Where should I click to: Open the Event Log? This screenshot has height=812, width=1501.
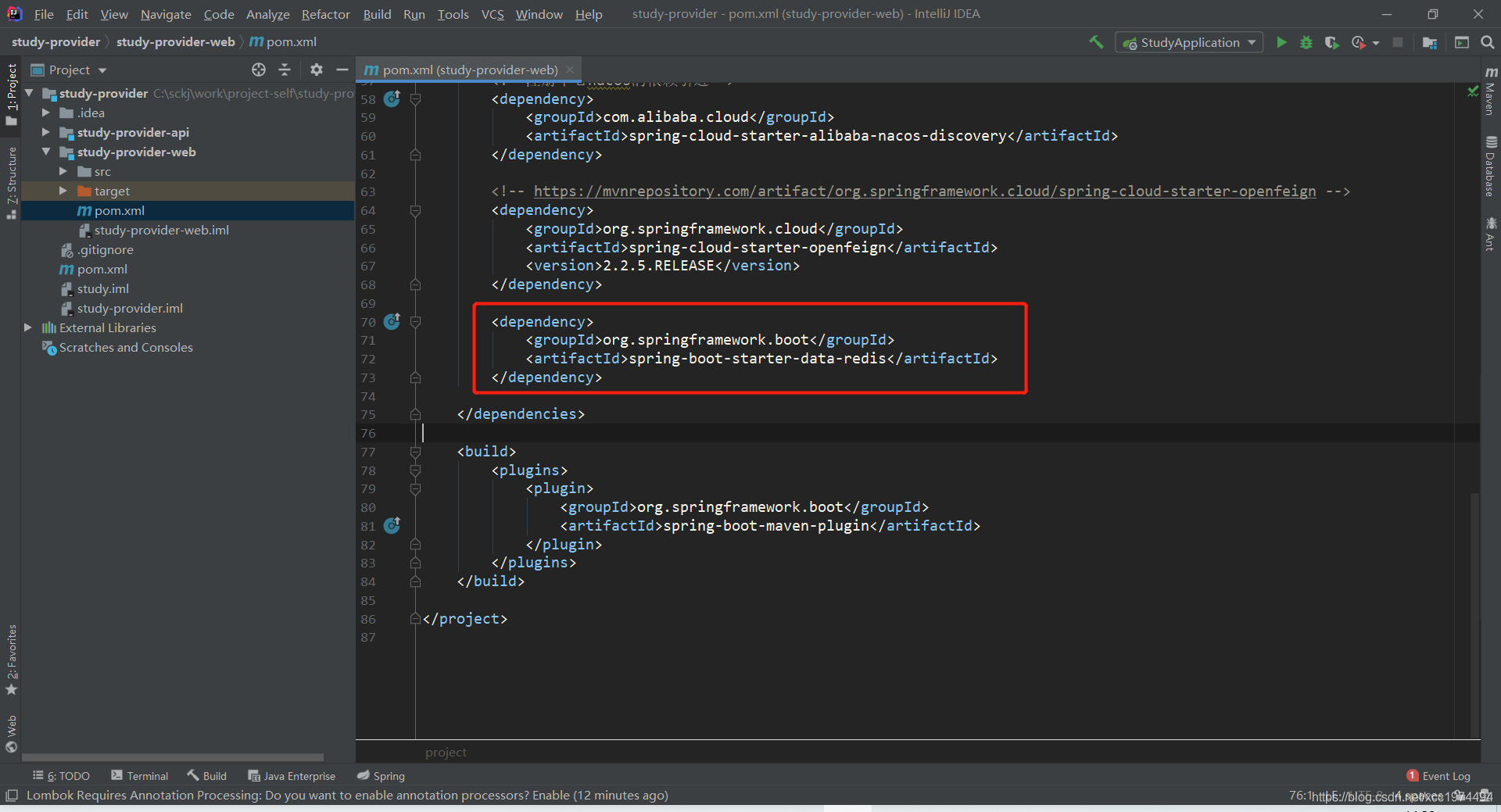coord(1438,776)
